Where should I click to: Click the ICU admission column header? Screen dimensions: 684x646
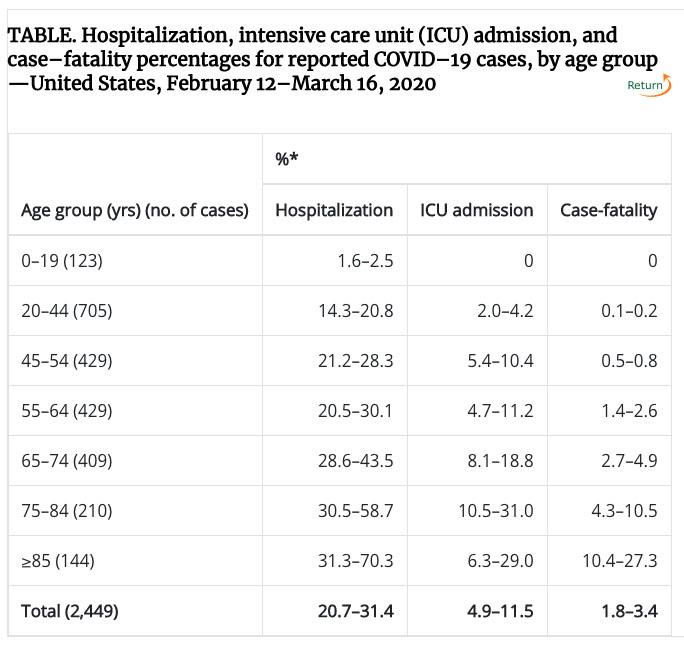click(x=476, y=210)
